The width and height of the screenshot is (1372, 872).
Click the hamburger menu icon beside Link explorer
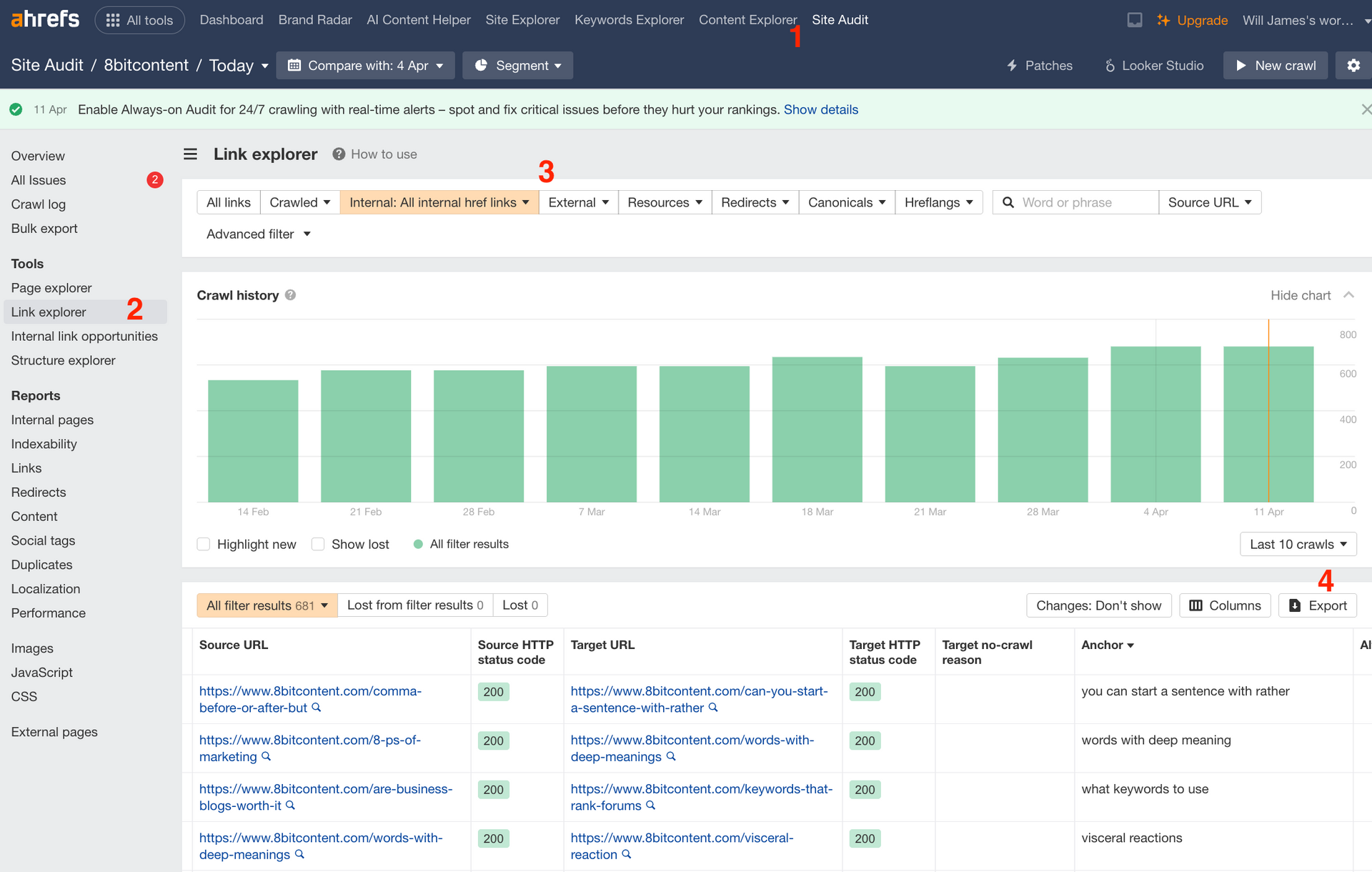[190, 154]
